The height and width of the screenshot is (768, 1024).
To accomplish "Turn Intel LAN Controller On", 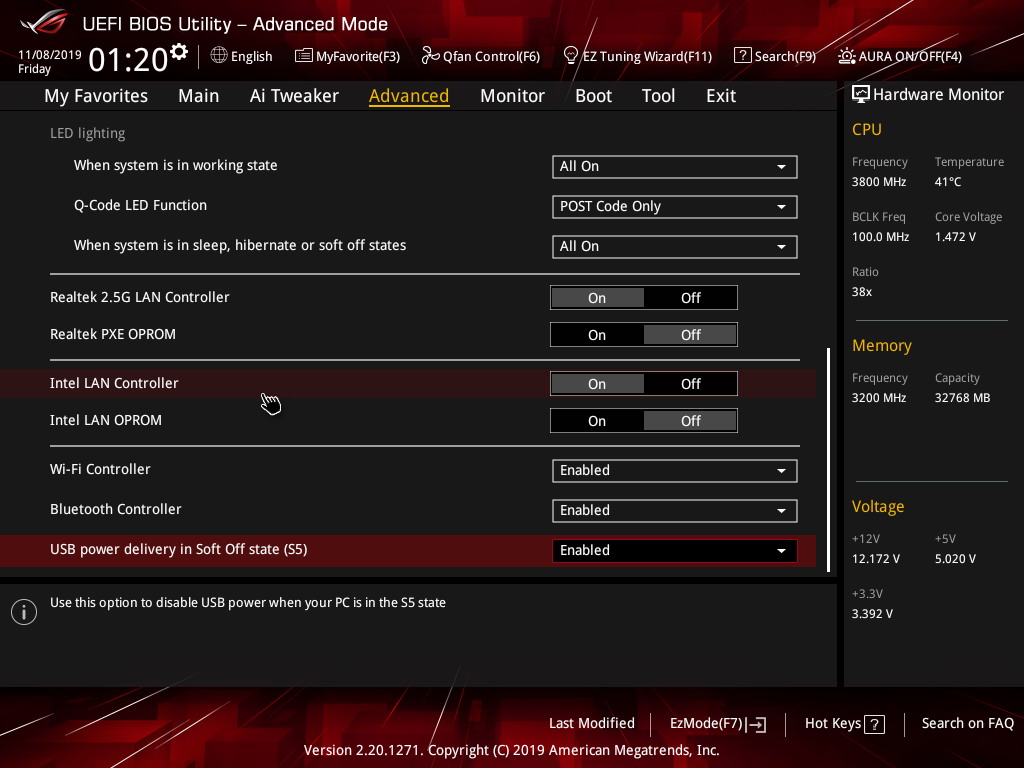I will (597, 384).
